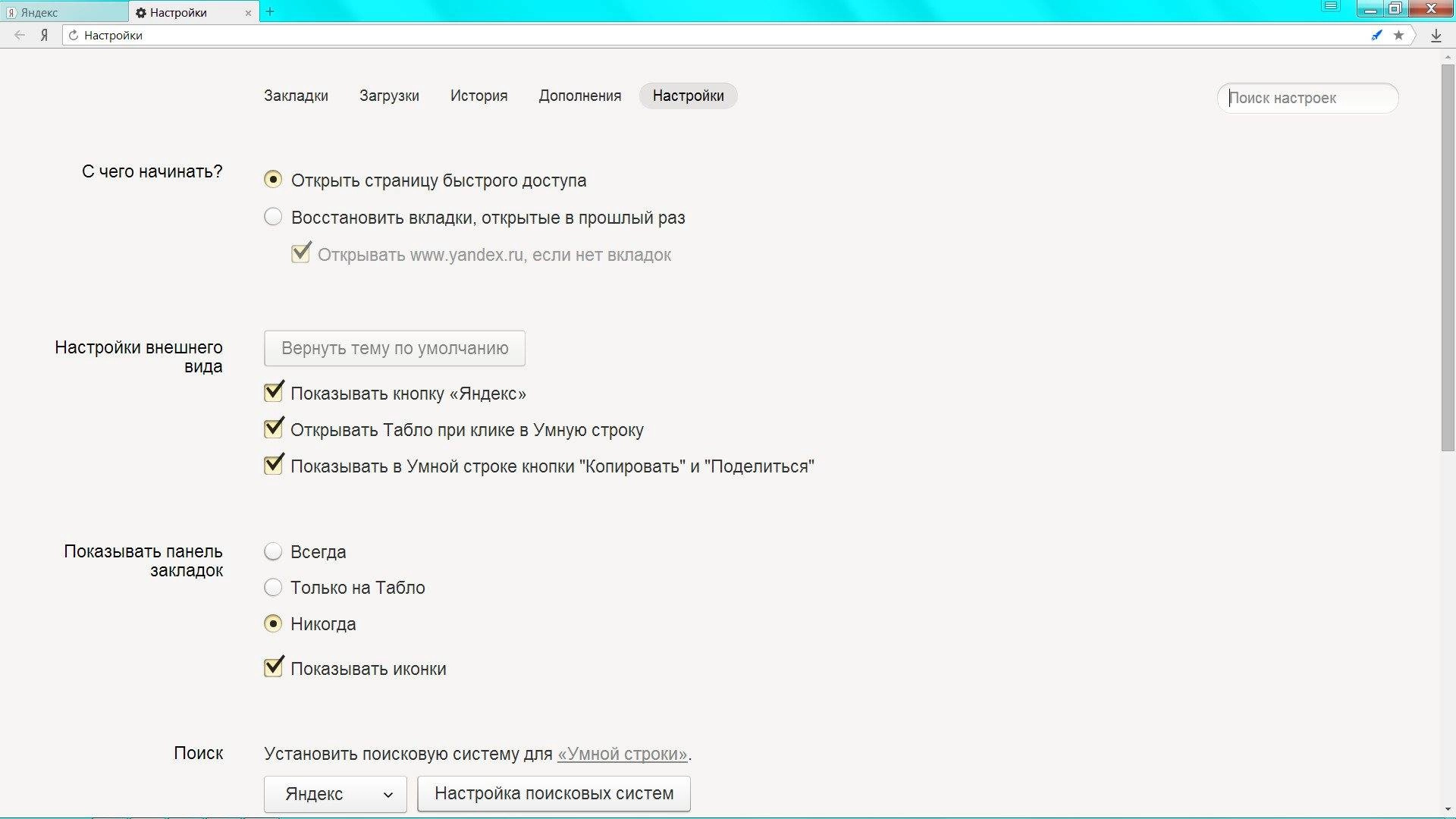The height and width of the screenshot is (819, 1456).
Task: Click Настройка поисковых систем button
Action: tap(554, 793)
